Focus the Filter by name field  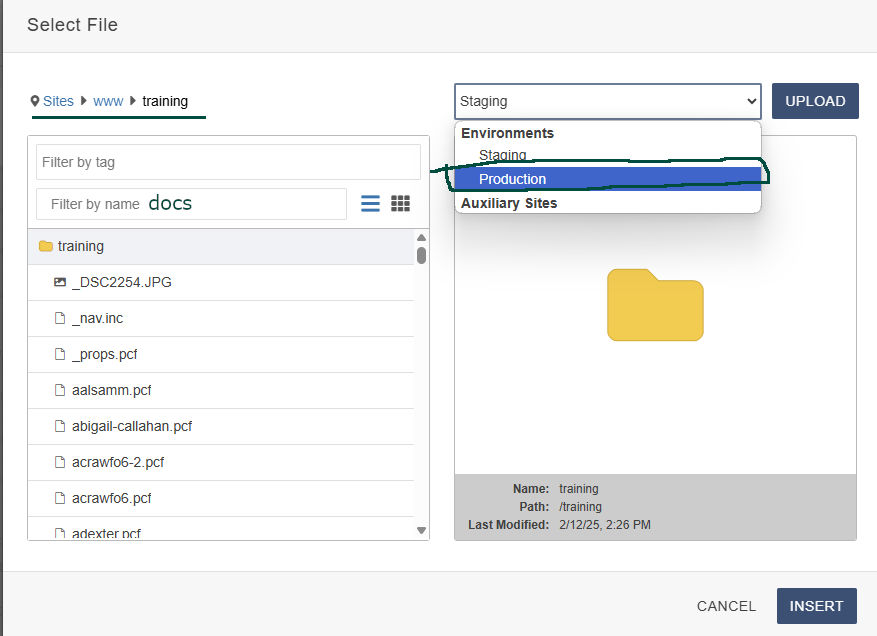click(191, 204)
